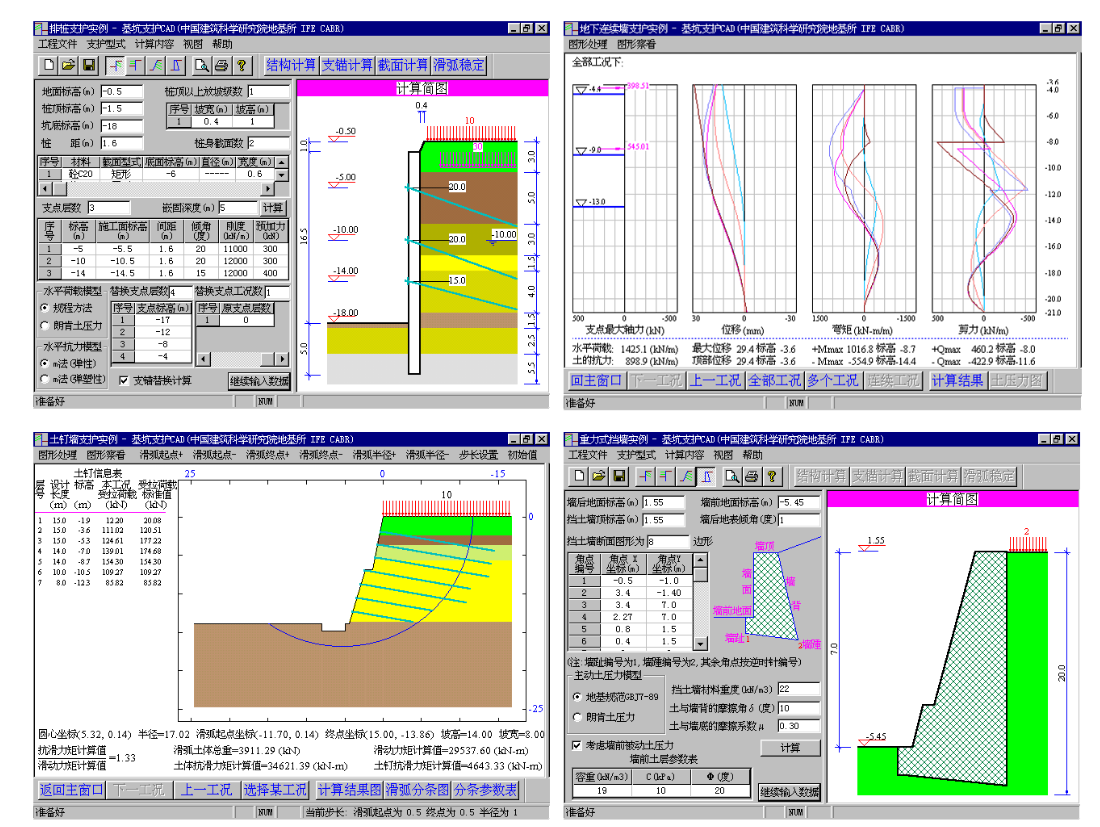Viewport: 1100px width, 827px height.
Task: Click 支点层数 input field
Action: [109, 208]
